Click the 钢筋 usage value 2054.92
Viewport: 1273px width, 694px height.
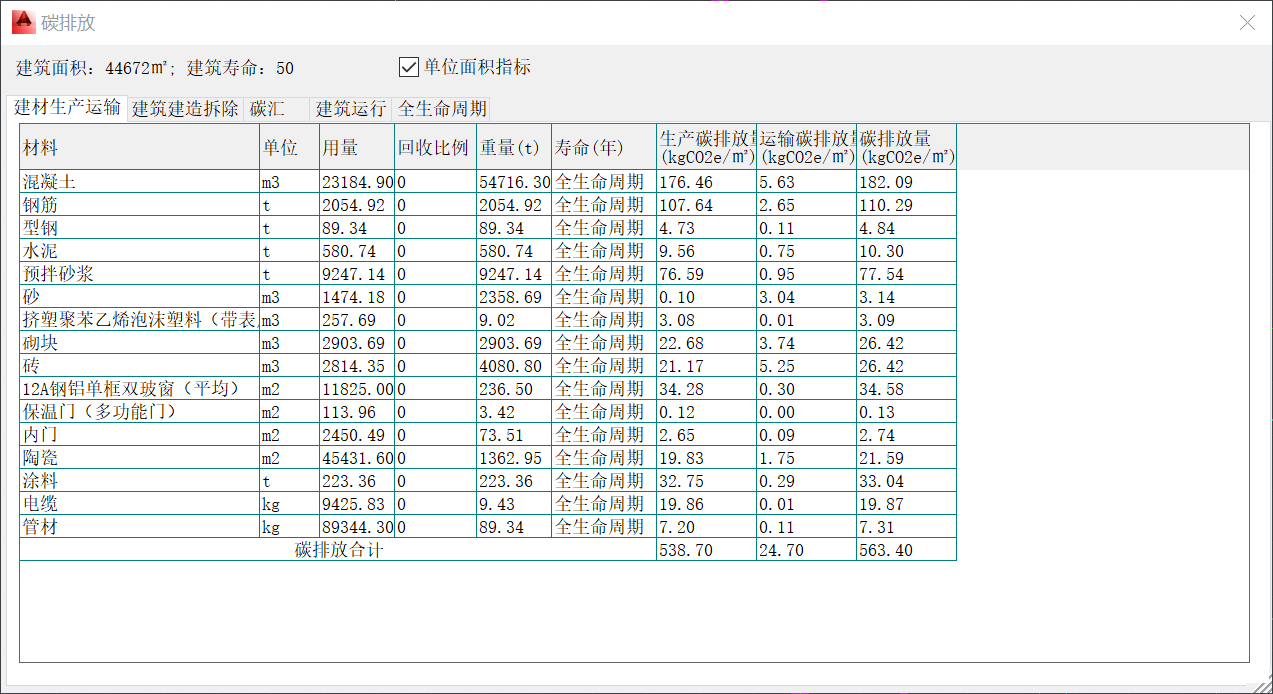coord(356,205)
